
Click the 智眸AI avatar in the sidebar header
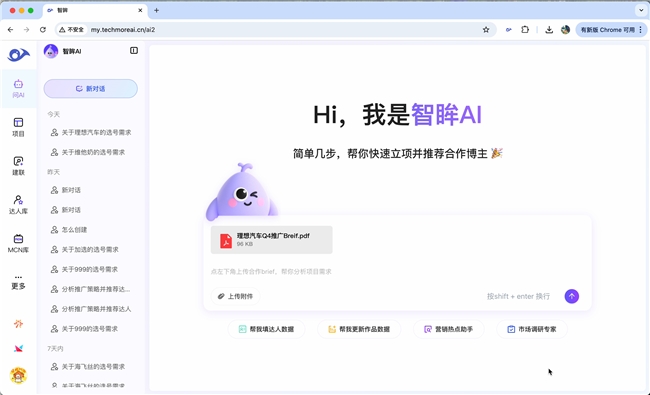click(51, 51)
